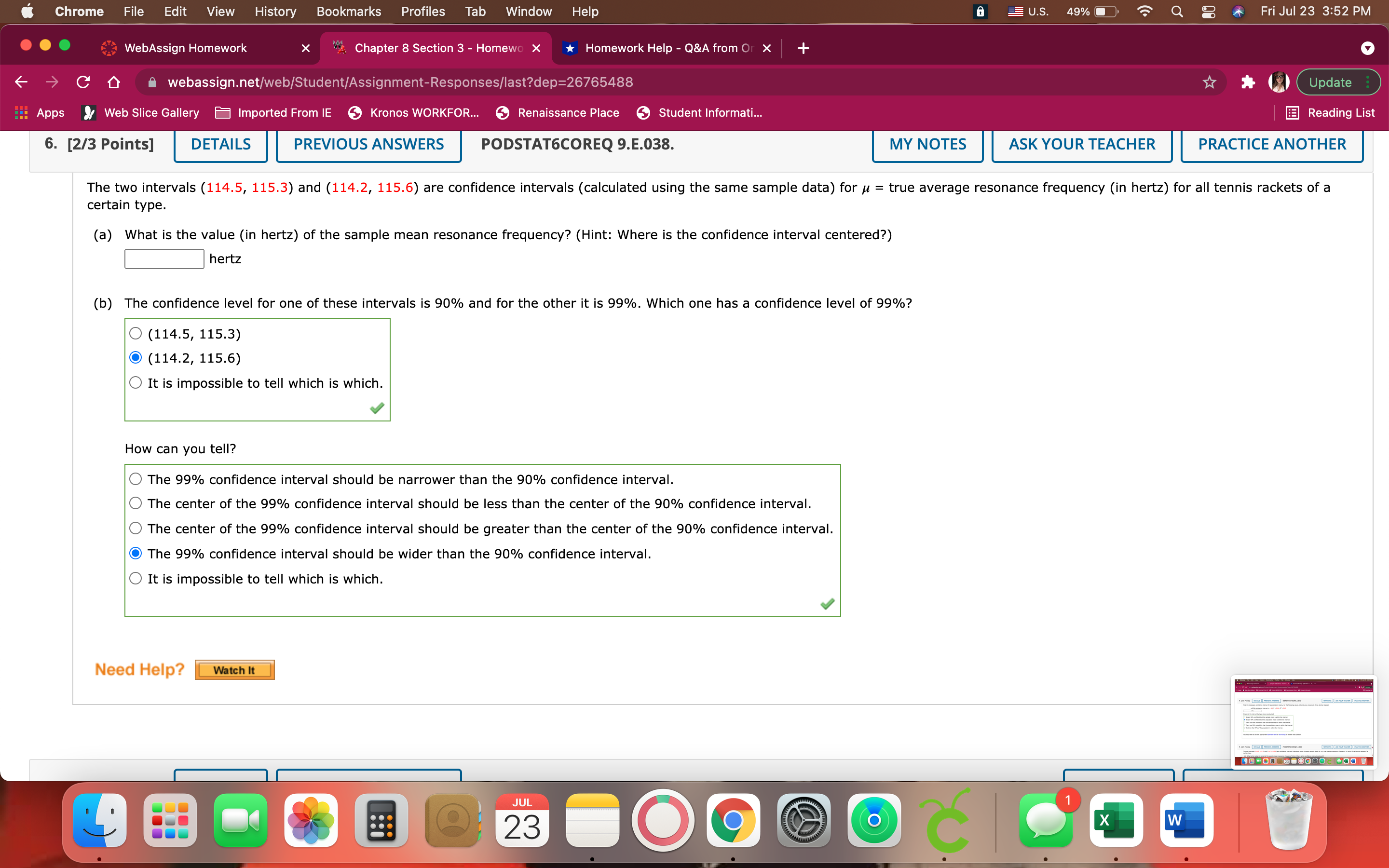Viewport: 1389px width, 868px height.
Task: Click the PRACTICE ANOTHER button
Action: 1271,144
